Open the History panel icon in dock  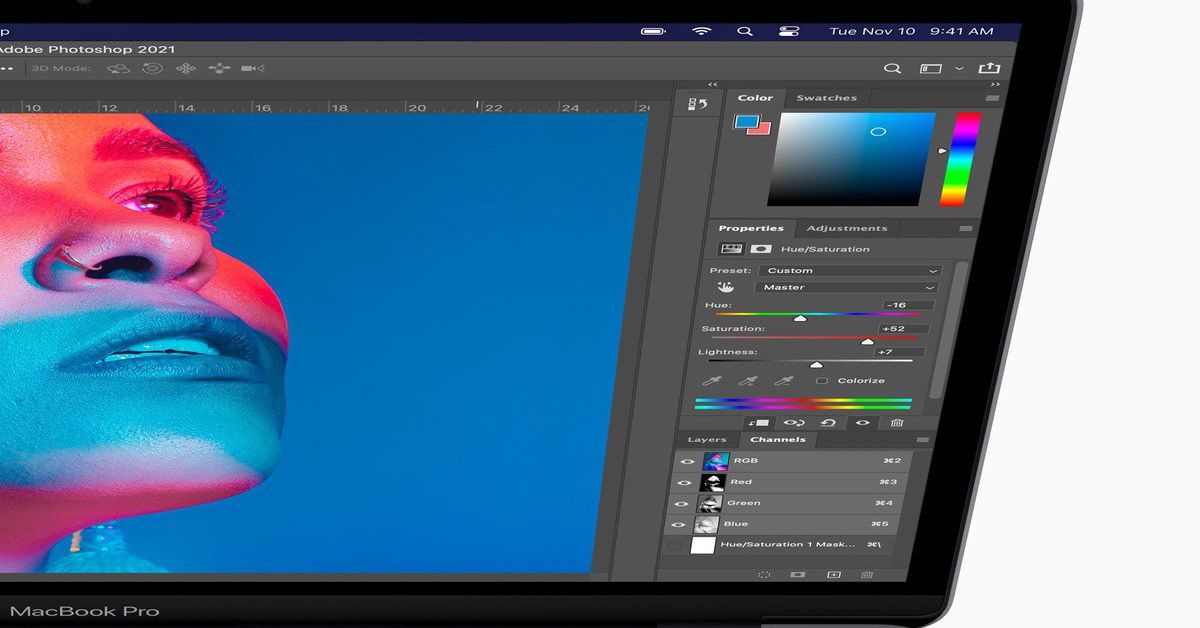[698, 104]
